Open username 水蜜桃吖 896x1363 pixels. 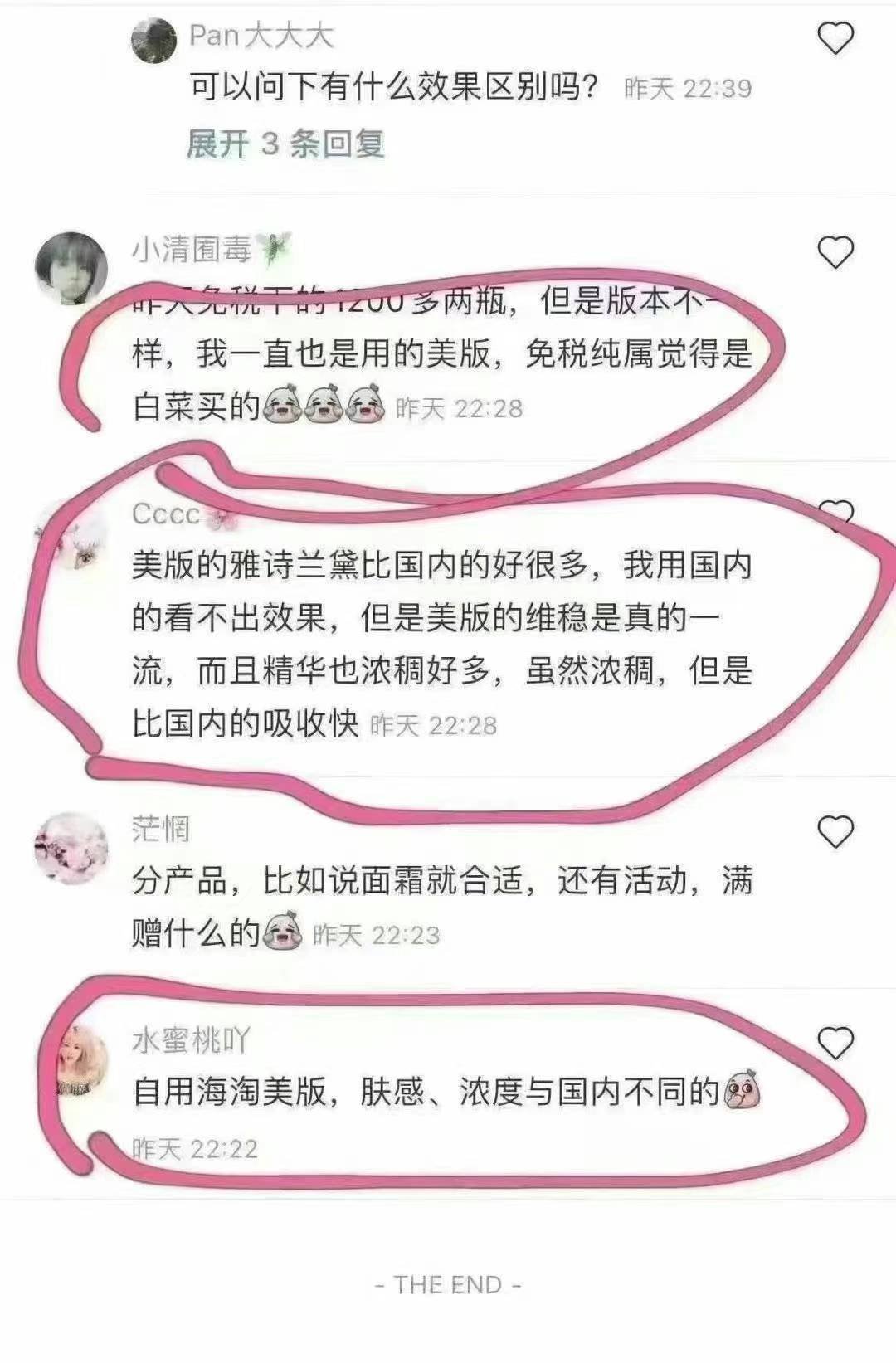coord(191,1039)
